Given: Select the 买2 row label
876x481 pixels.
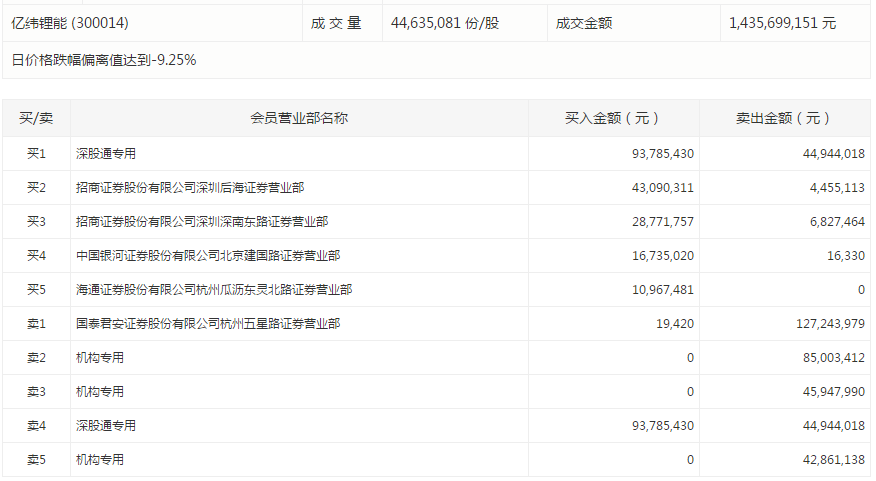Looking at the screenshot, I should pyautogui.click(x=36, y=188).
